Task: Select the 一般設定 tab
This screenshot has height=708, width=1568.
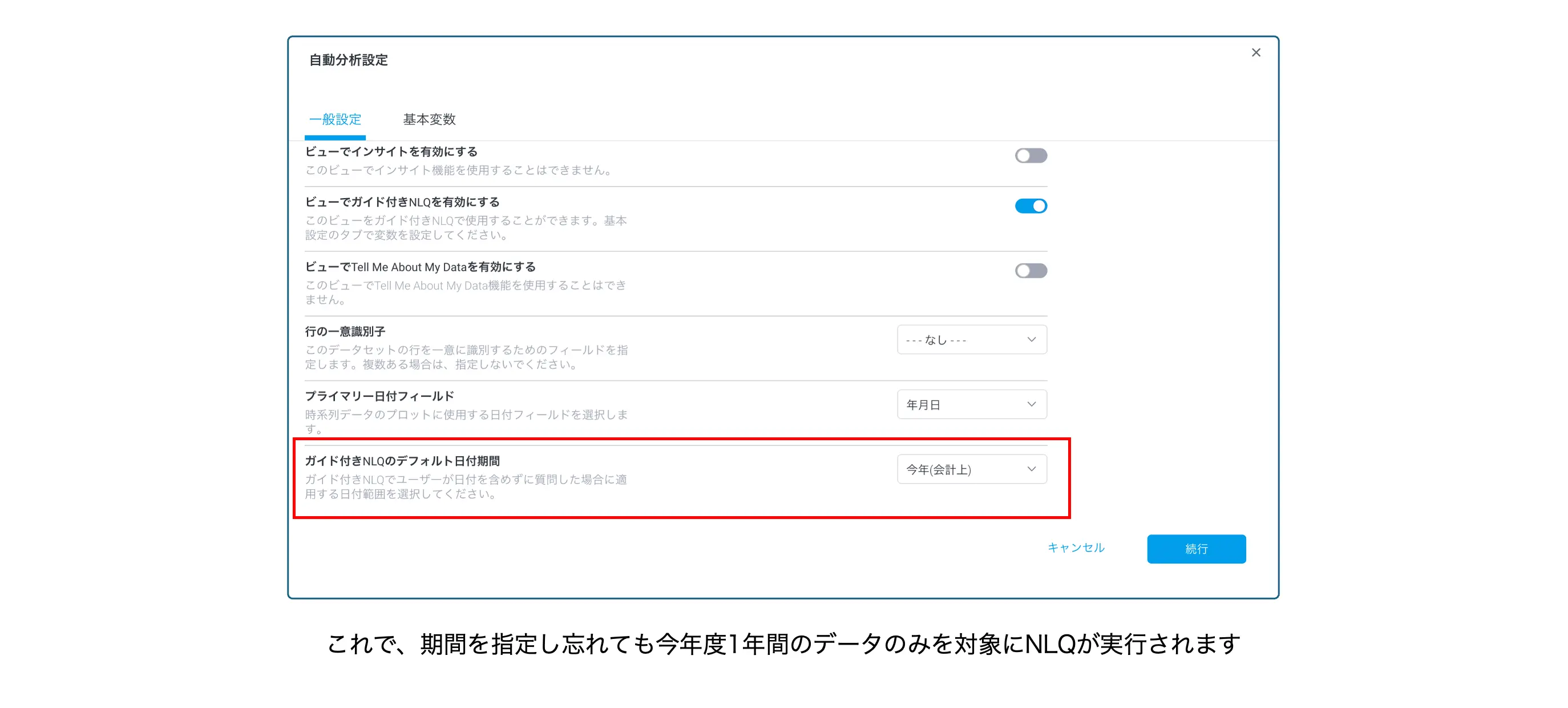Action: tap(335, 119)
